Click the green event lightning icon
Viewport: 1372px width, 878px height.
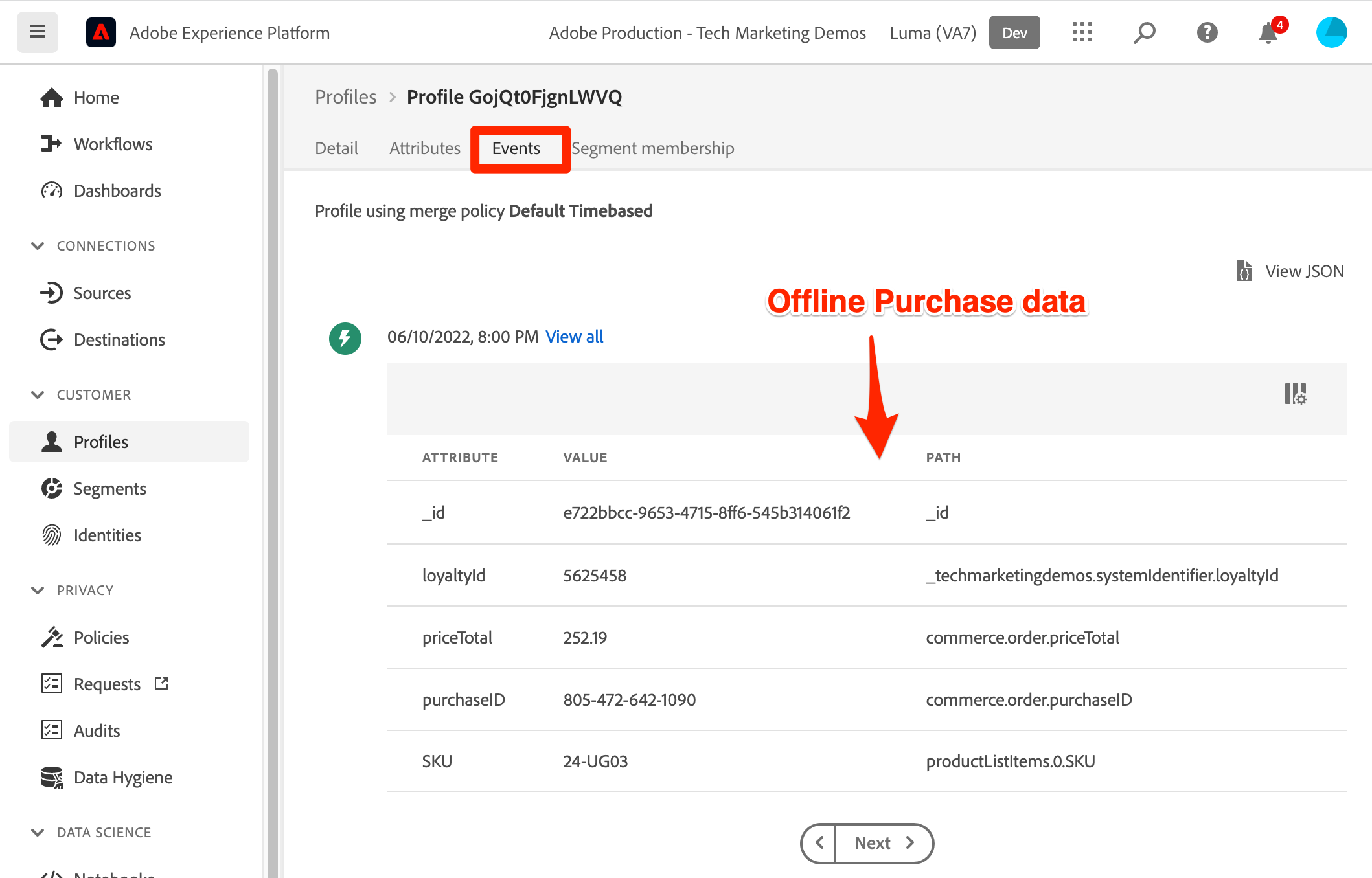(x=345, y=338)
